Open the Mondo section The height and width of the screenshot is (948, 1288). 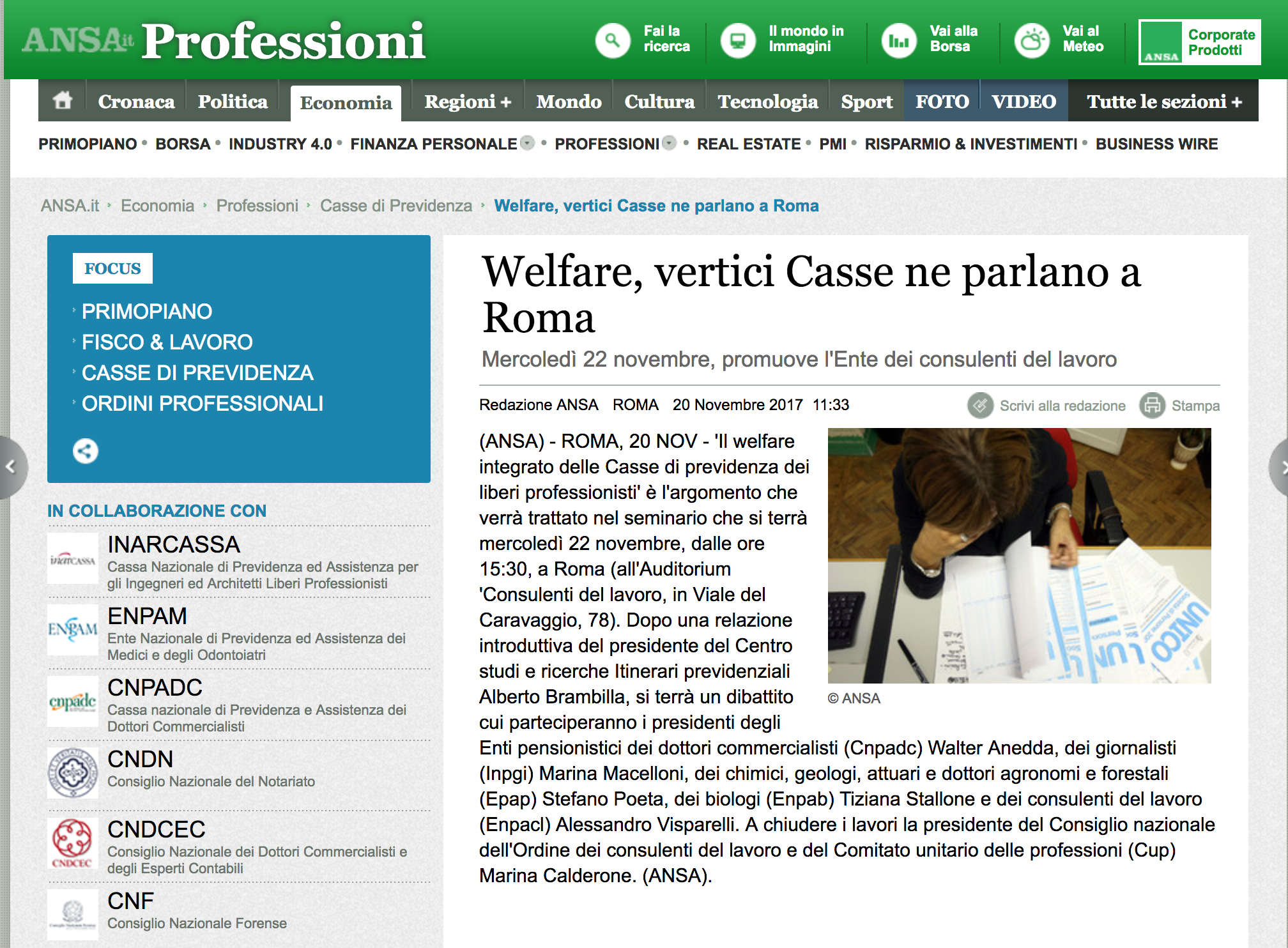coord(569,102)
